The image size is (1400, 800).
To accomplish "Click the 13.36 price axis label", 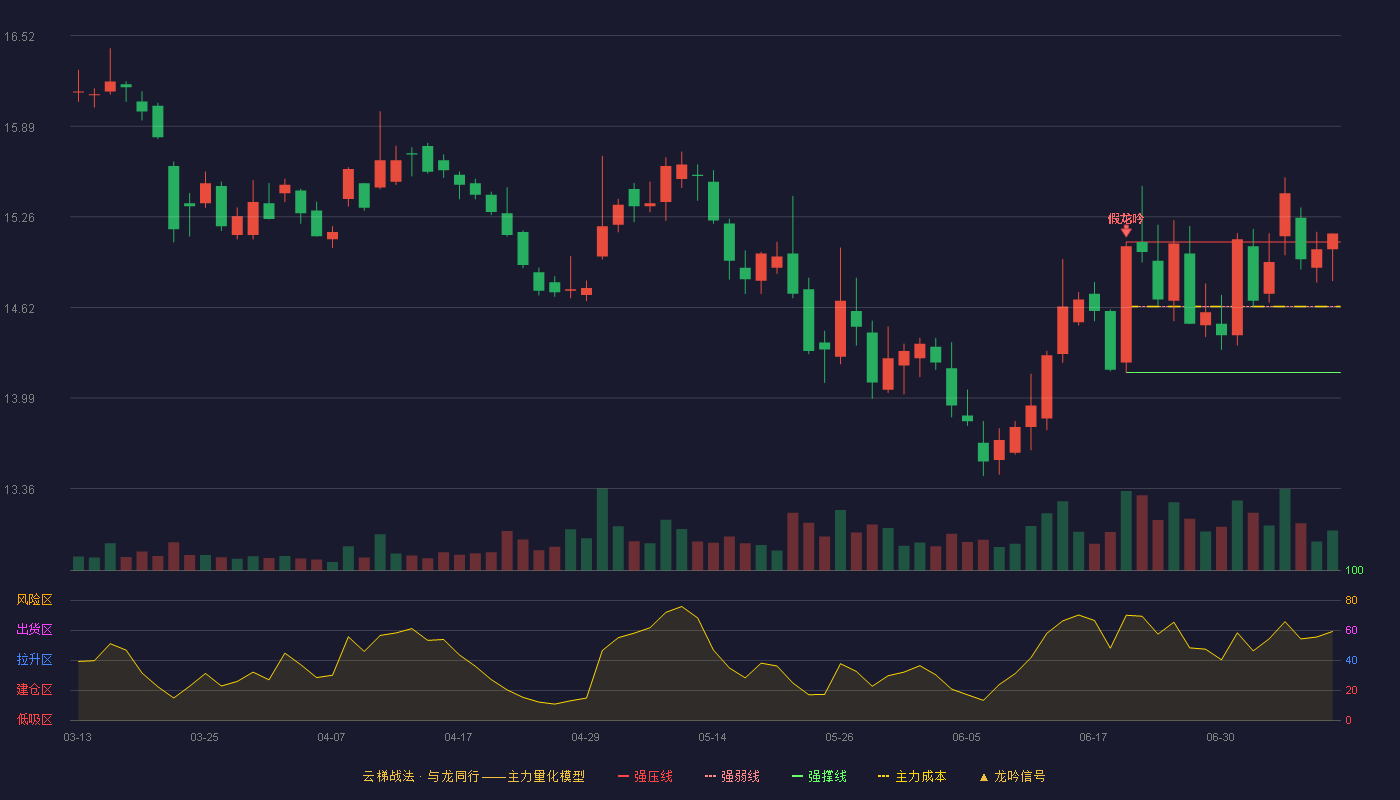I will 19,490.
